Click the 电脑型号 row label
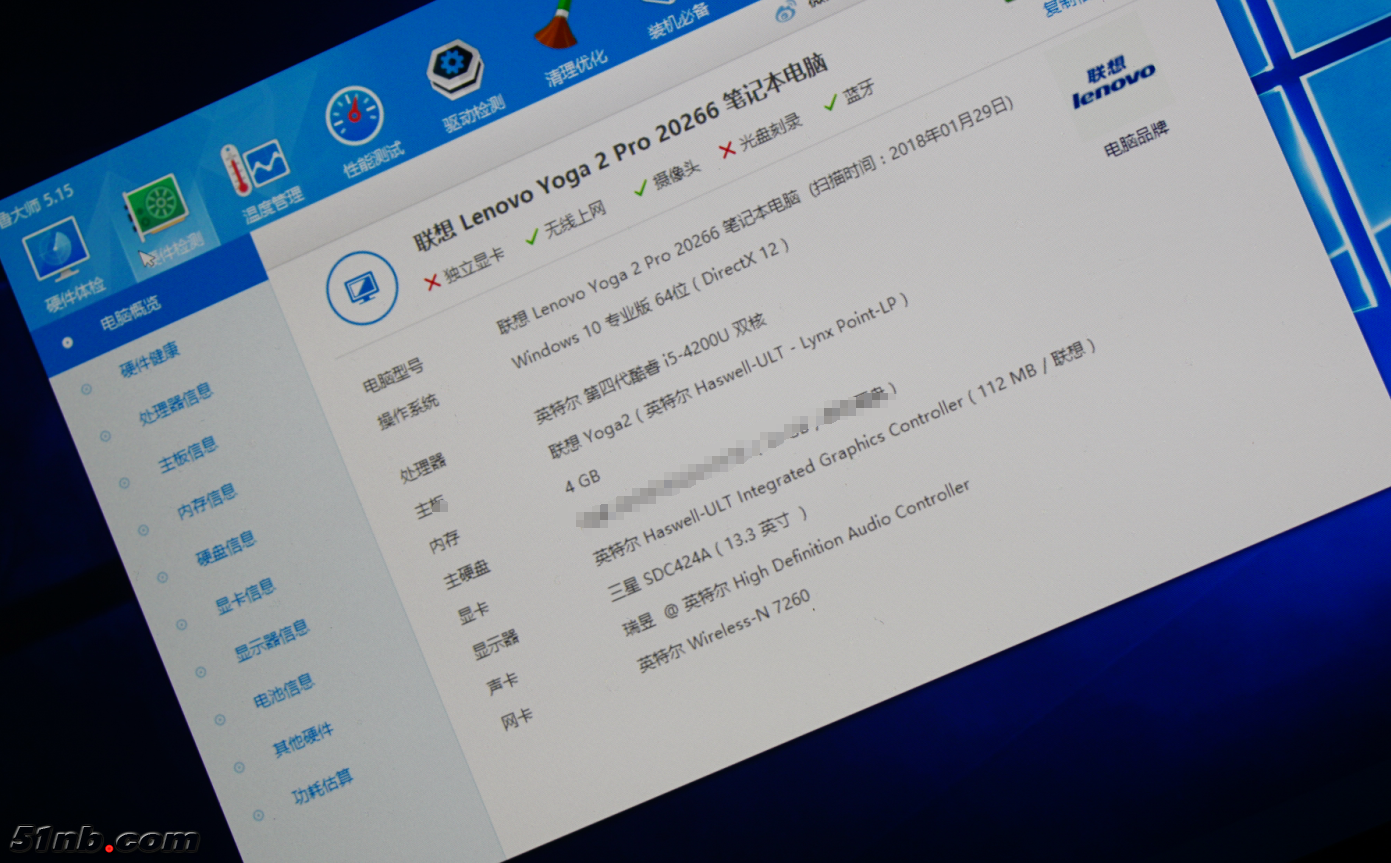The width and height of the screenshot is (1391, 863). click(392, 374)
